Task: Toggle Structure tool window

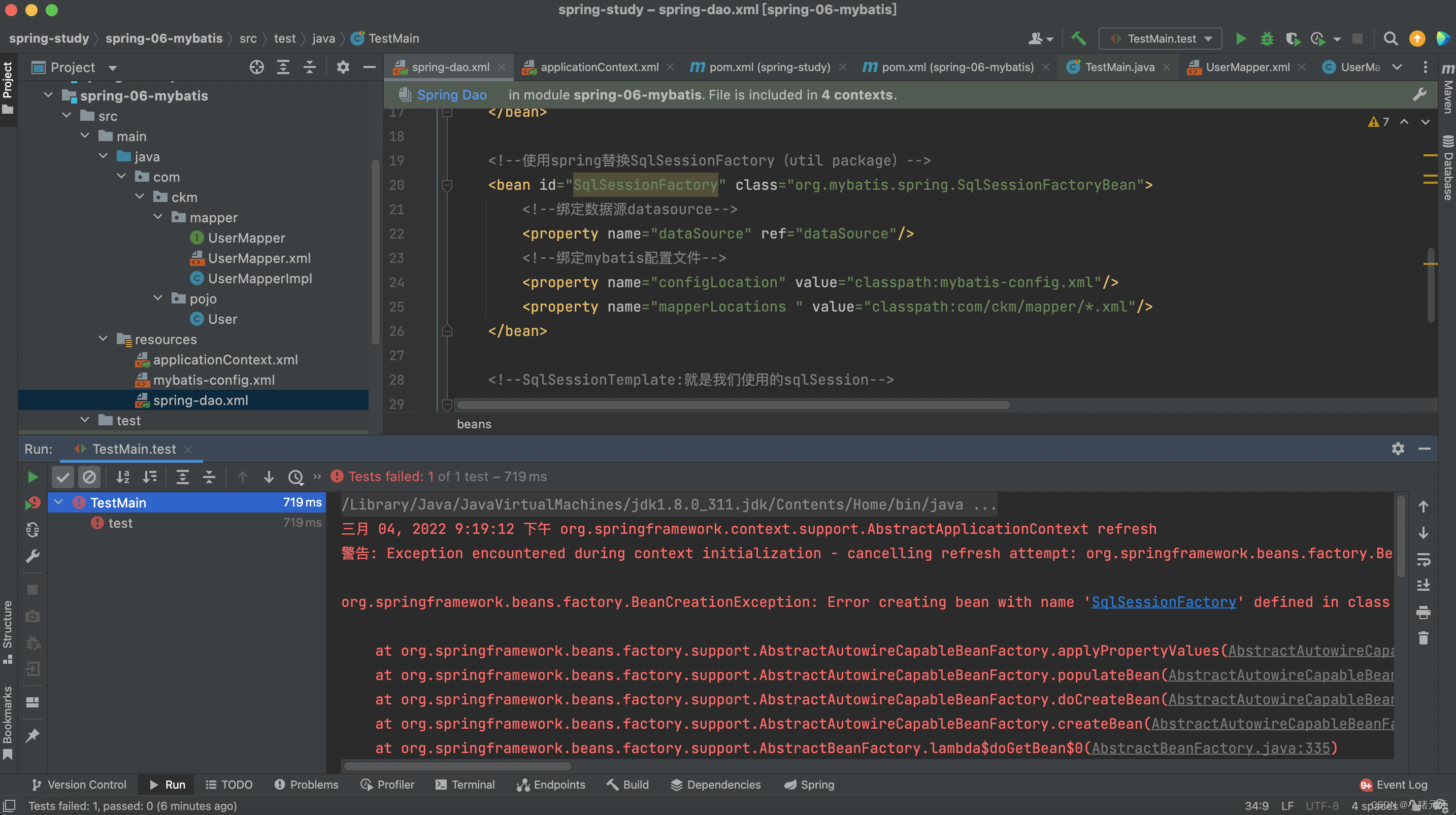Action: pos(8,632)
